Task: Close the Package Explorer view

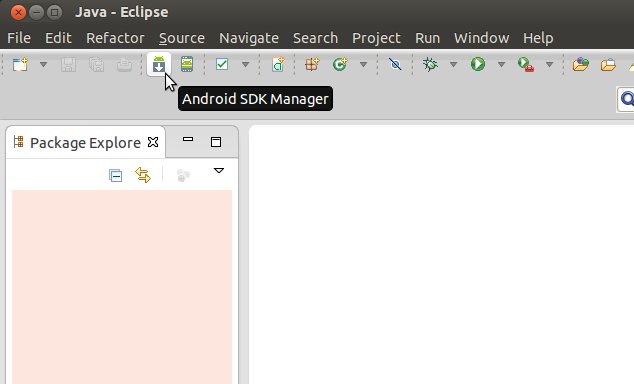Action: [x=153, y=142]
